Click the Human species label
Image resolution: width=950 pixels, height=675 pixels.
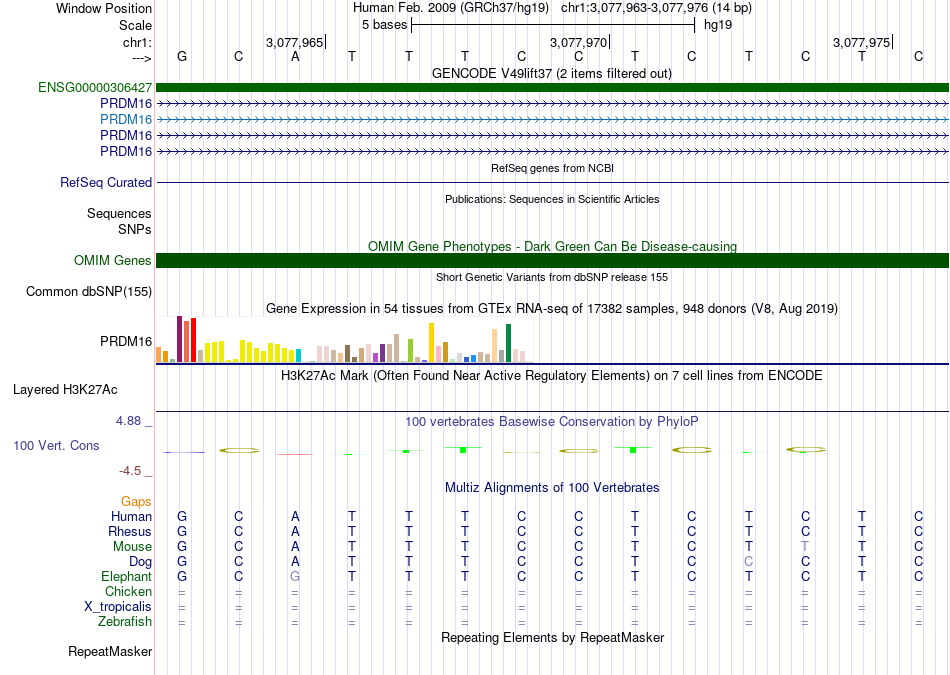(131, 516)
